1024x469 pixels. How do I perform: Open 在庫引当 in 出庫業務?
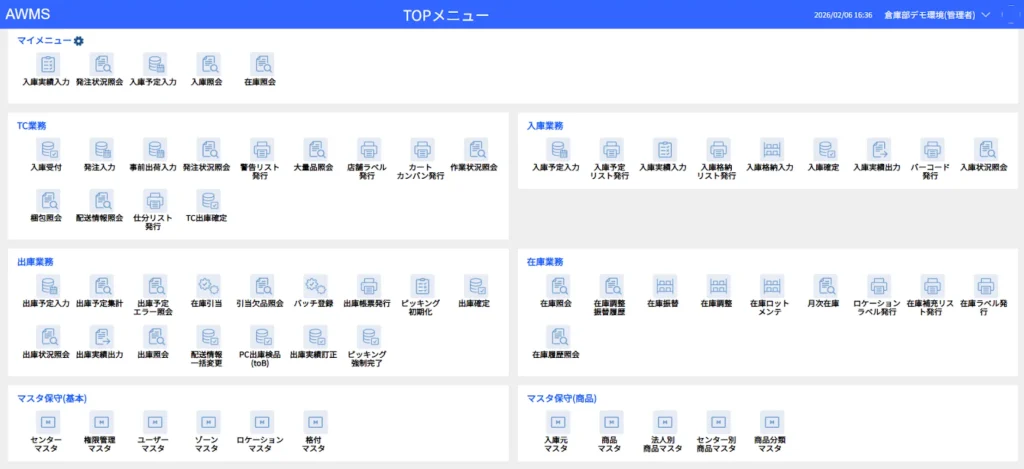[x=206, y=286]
